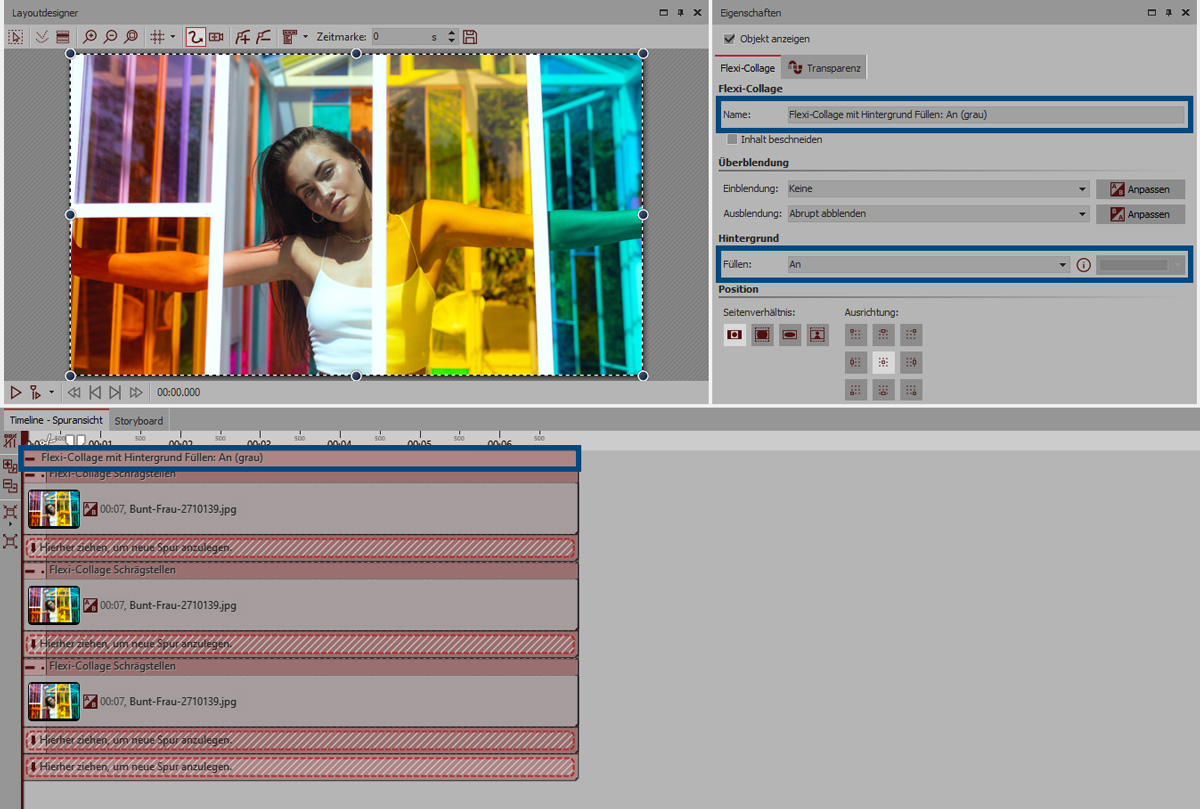Screen dimensions: 1200x809
Task: Open the Füllen dropdown set to An
Action: 928,265
